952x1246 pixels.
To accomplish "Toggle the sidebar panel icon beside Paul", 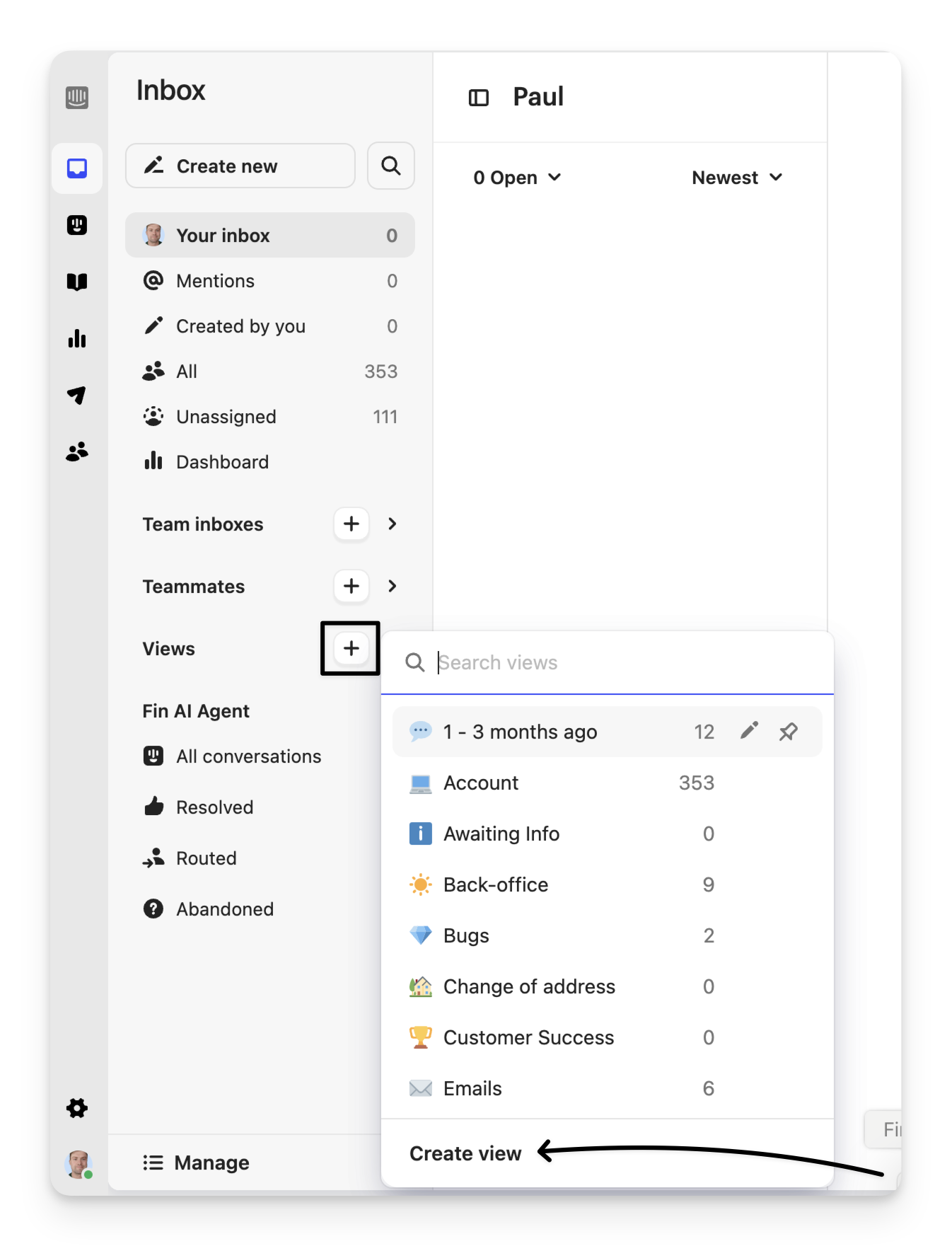I will click(x=479, y=98).
